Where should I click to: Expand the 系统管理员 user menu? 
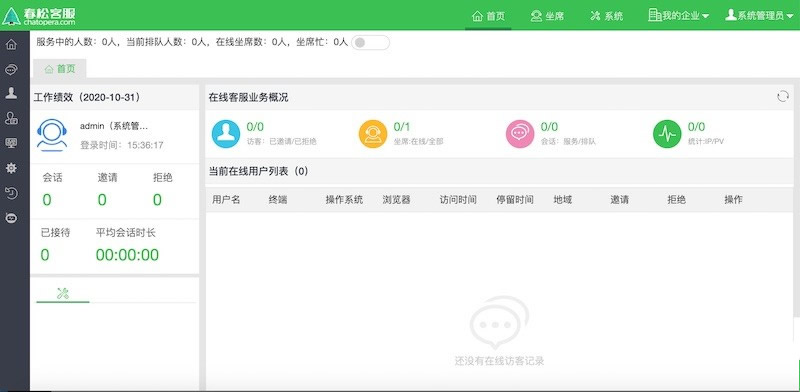click(x=759, y=15)
